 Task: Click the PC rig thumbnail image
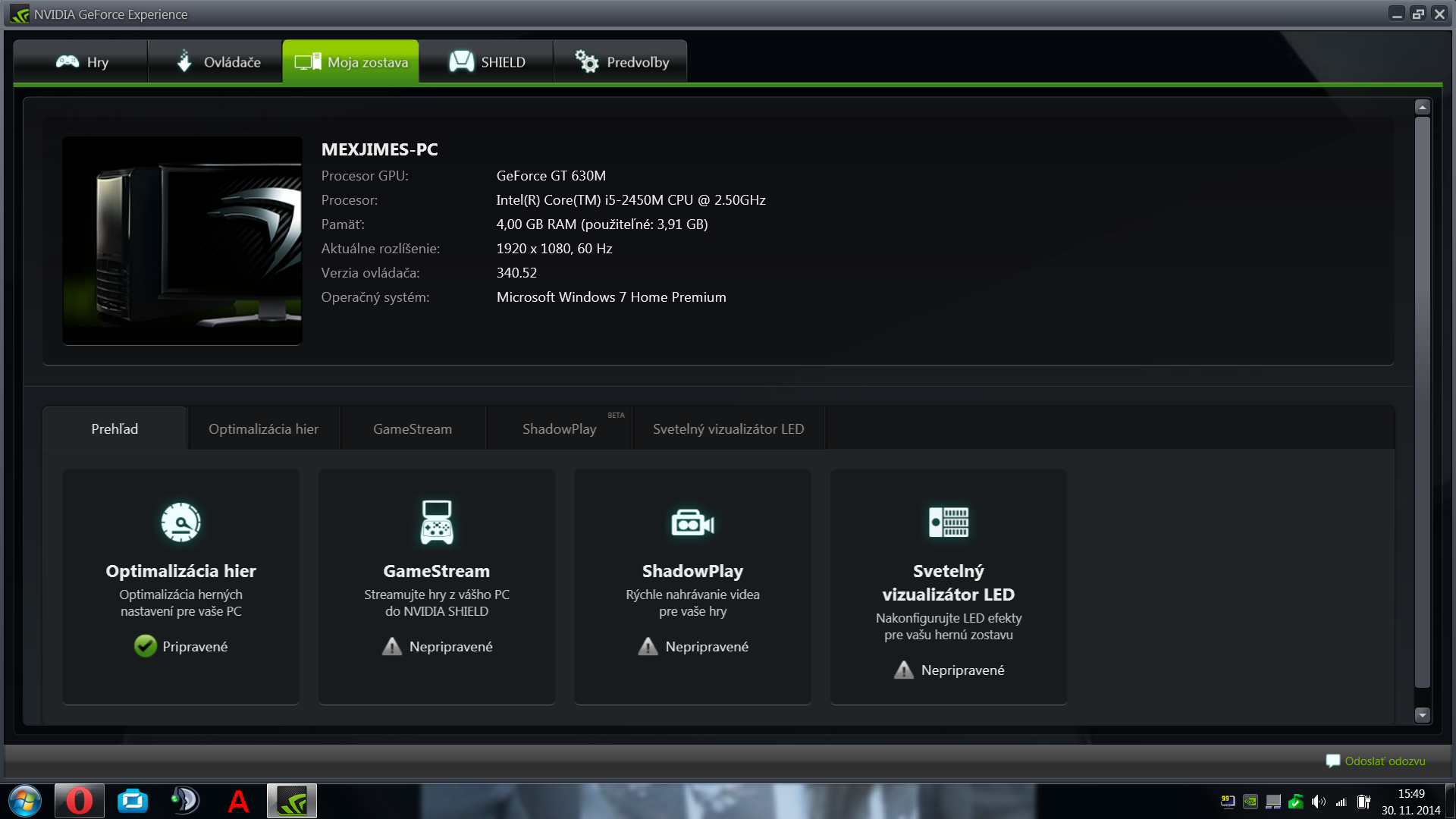182,240
